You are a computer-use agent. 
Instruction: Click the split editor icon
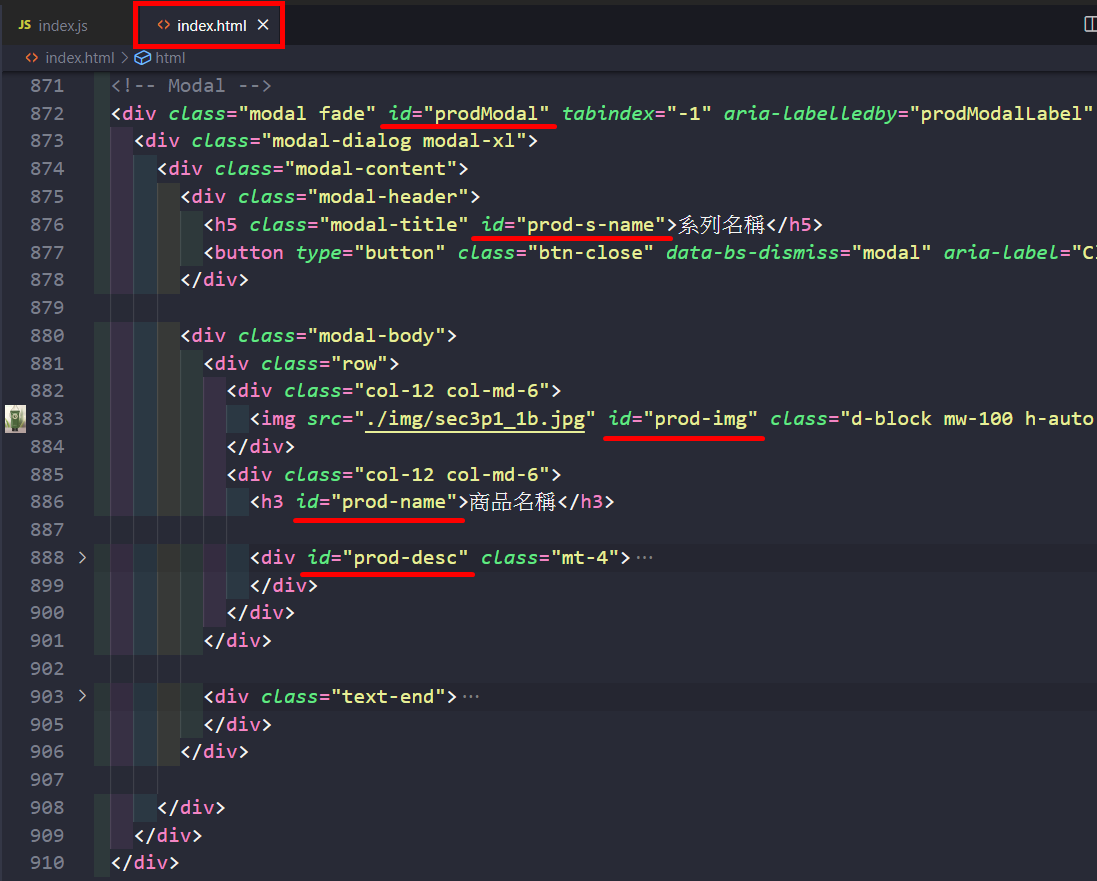(x=1090, y=25)
